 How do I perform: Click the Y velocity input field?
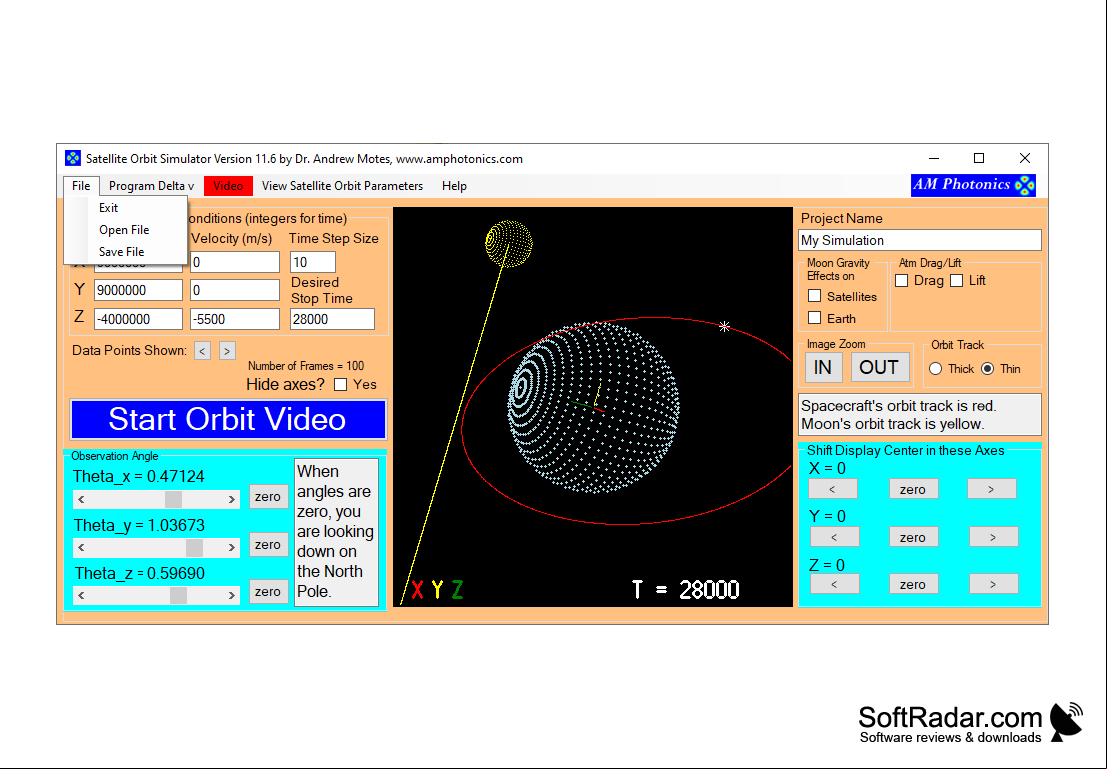coord(235,290)
